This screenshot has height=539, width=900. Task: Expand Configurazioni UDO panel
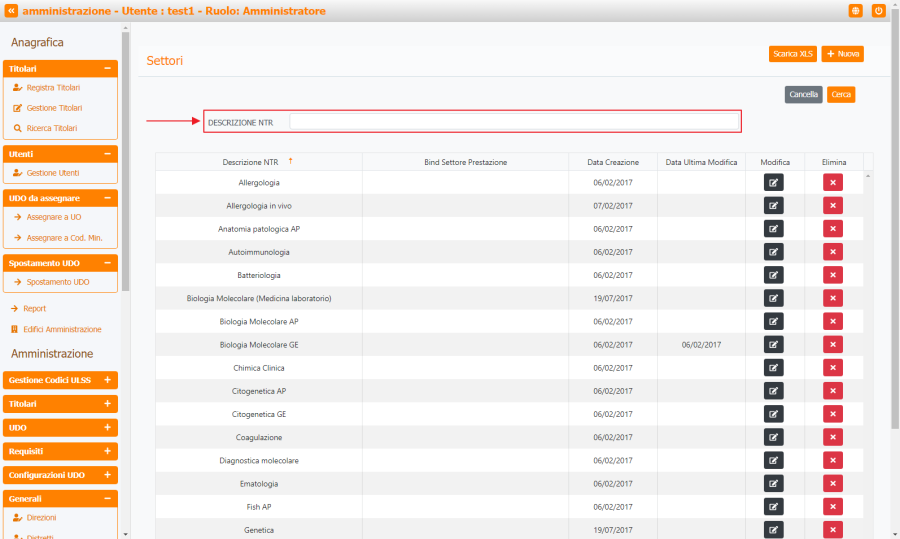[x=107, y=475]
